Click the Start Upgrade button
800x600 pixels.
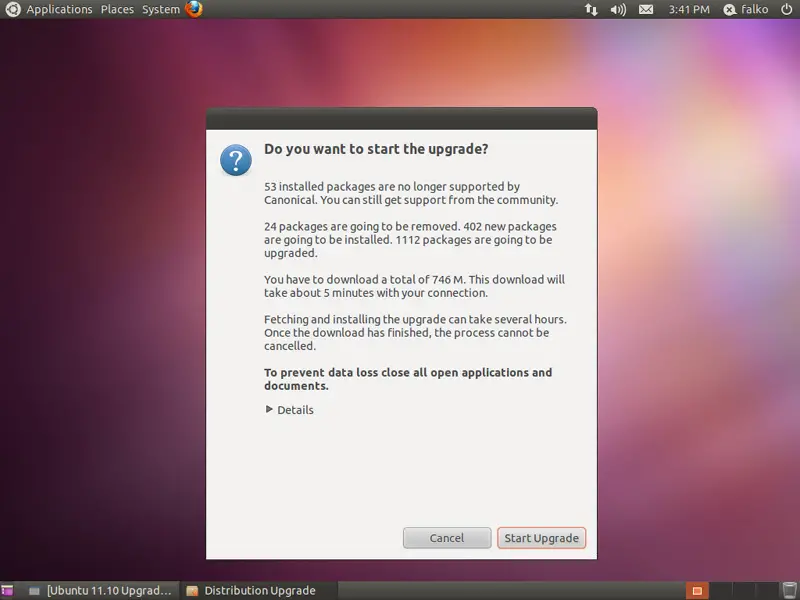pyautogui.click(x=541, y=538)
